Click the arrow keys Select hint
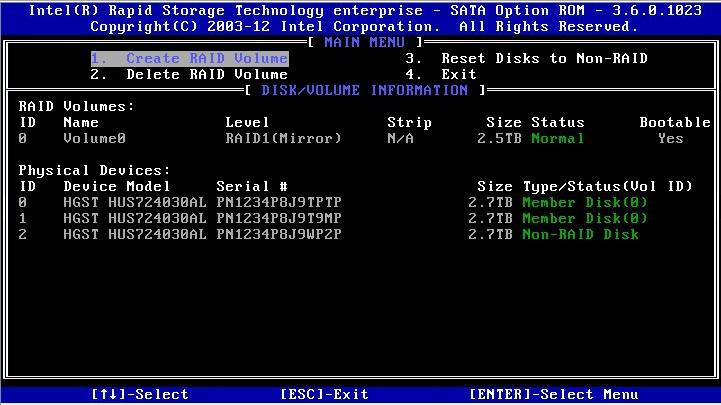The width and height of the screenshot is (721, 405). 140,394
